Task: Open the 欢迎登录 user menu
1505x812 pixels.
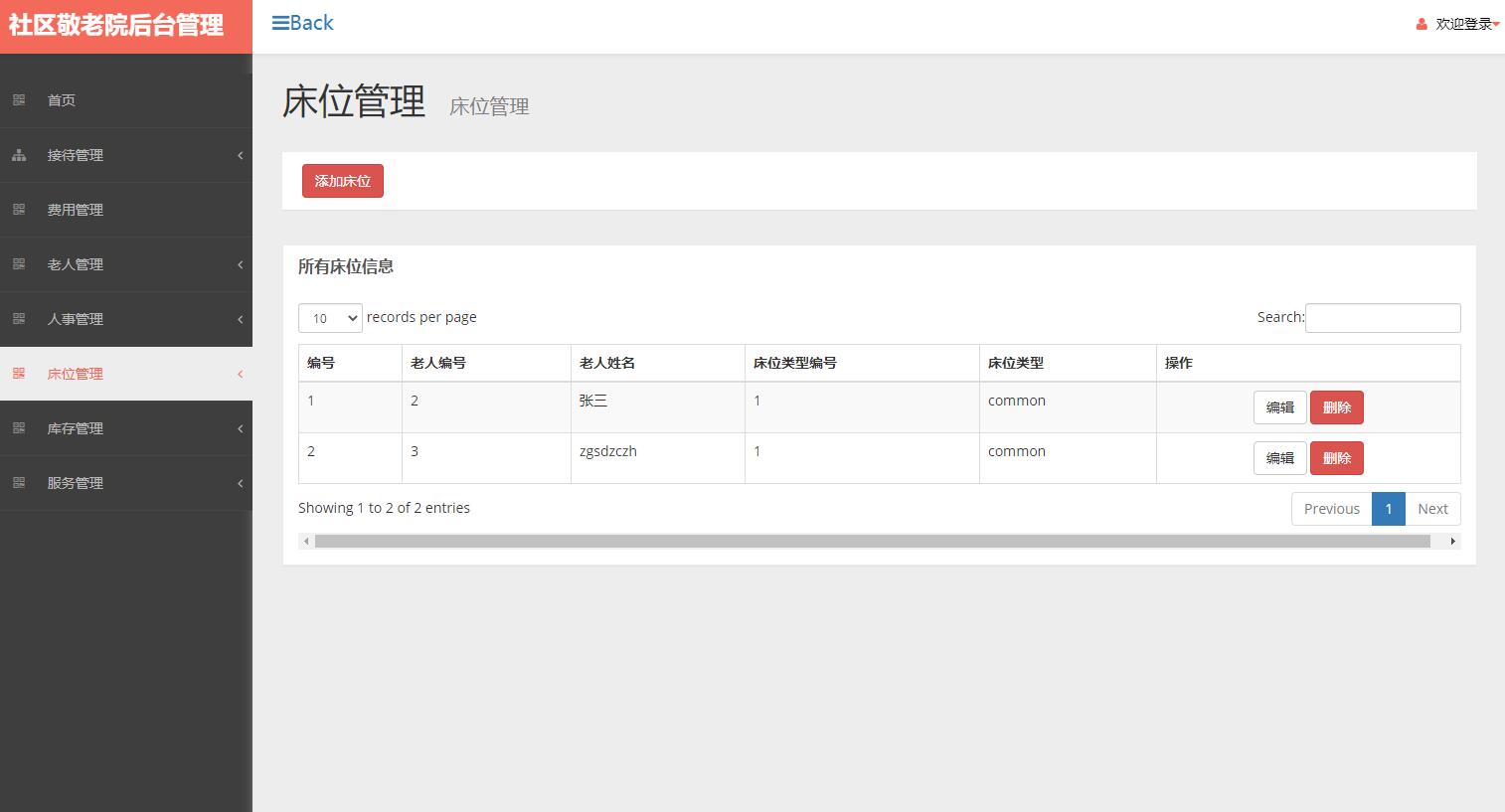Action: (1461, 24)
